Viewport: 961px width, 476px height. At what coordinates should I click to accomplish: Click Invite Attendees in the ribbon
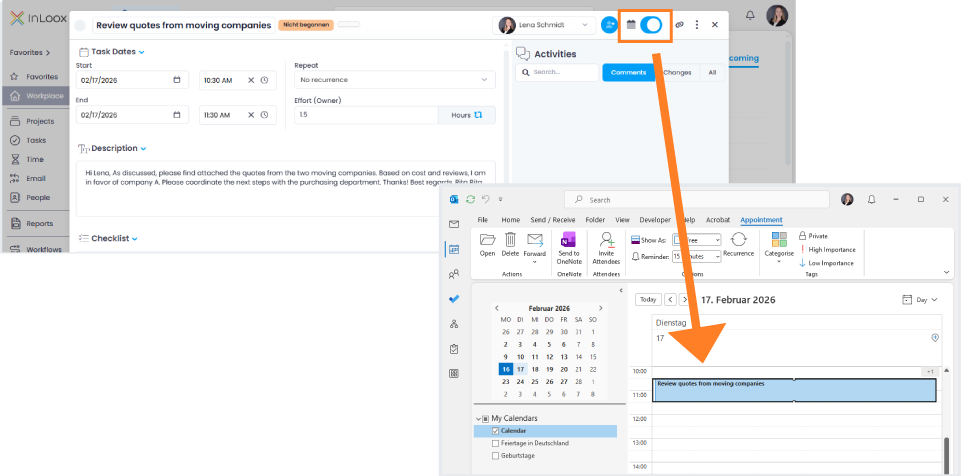point(606,247)
